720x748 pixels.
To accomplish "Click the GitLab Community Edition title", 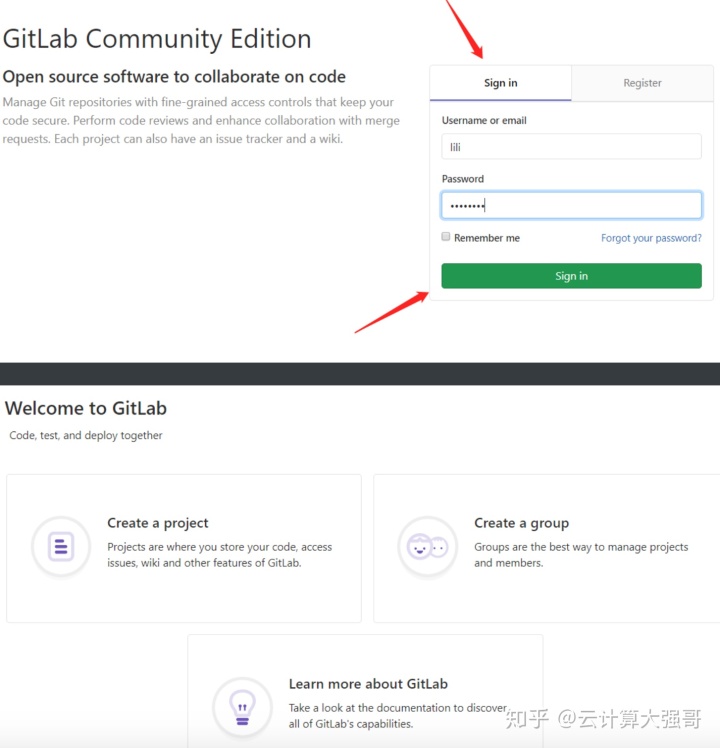I will coord(157,39).
